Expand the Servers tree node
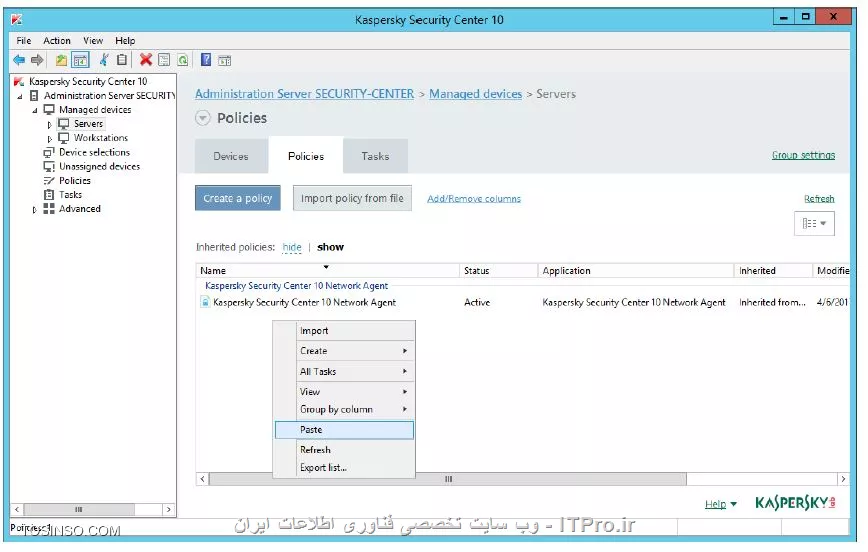Screen dimensions: 868x552 coord(49,125)
